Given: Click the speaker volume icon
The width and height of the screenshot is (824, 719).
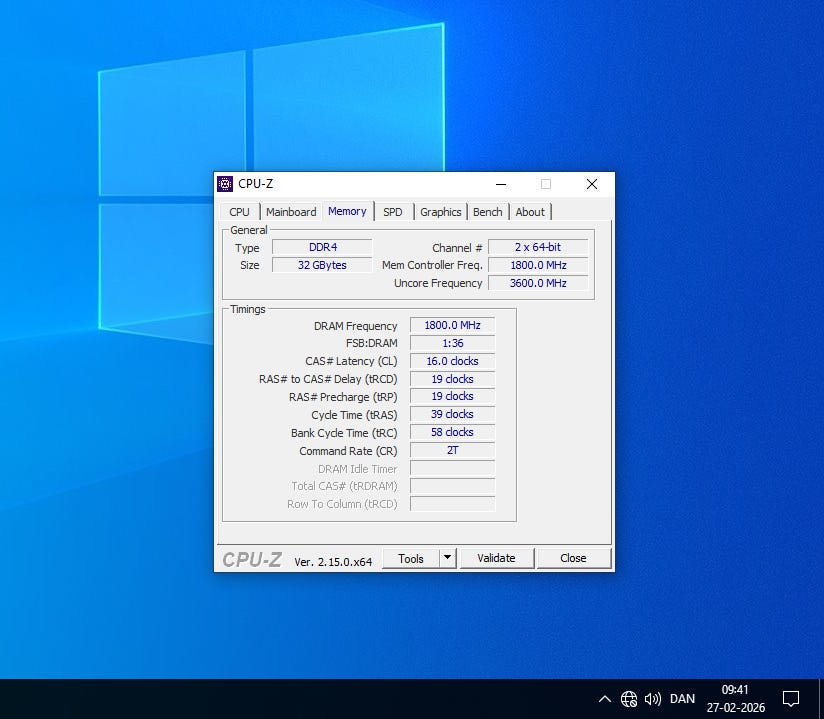Looking at the screenshot, I should pos(653,699).
